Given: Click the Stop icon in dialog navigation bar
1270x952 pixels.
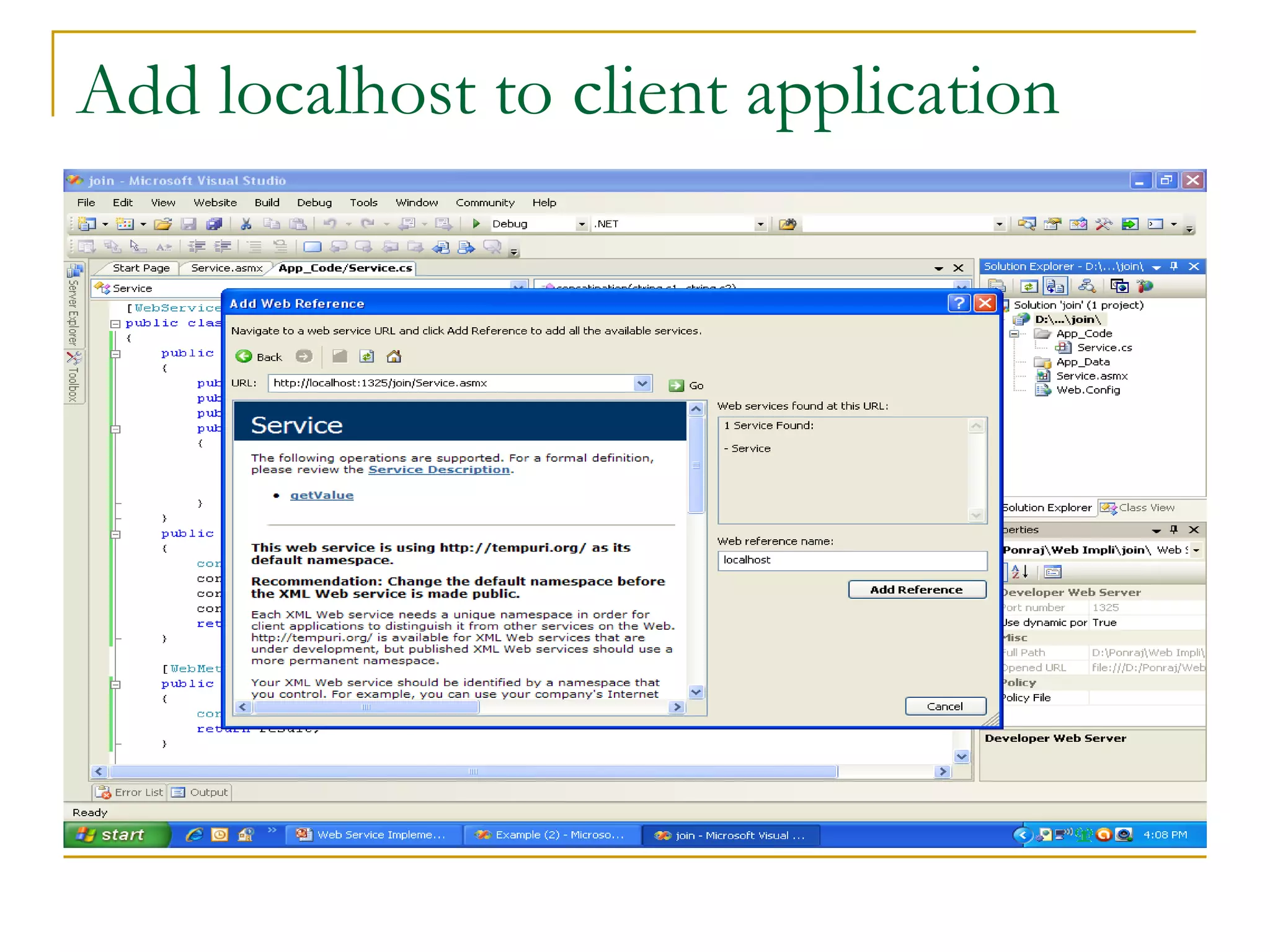Looking at the screenshot, I should pyautogui.click(x=339, y=356).
